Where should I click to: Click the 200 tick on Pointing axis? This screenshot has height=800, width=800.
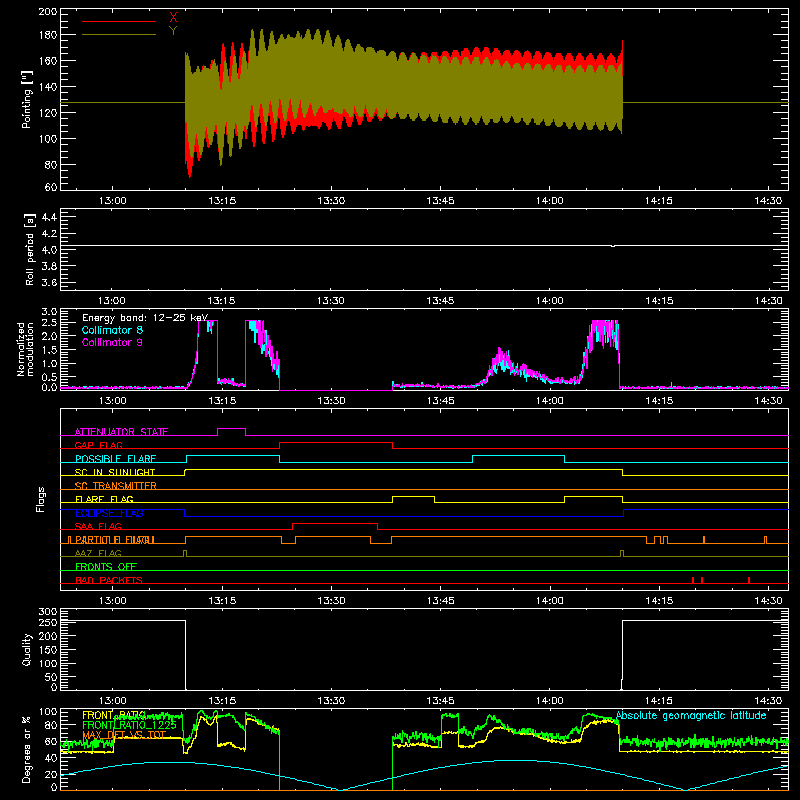48,12
